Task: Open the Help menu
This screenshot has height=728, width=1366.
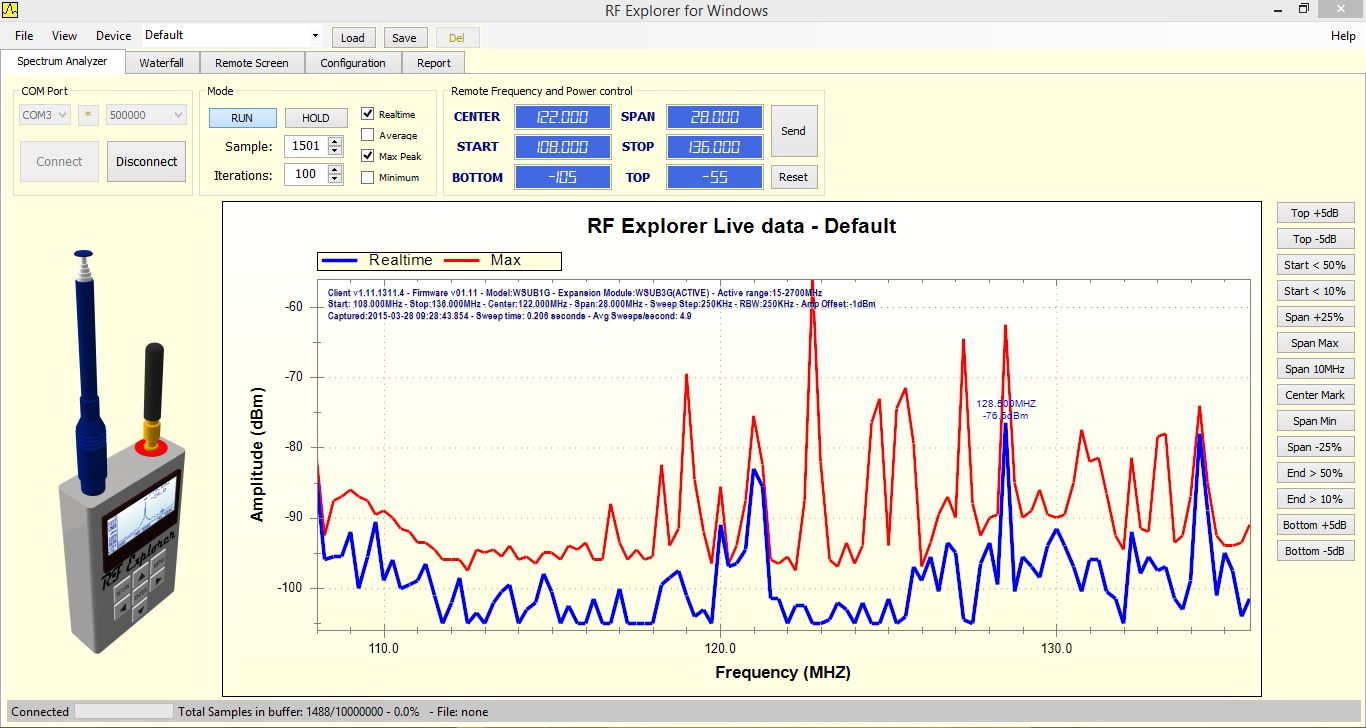Action: [1343, 36]
